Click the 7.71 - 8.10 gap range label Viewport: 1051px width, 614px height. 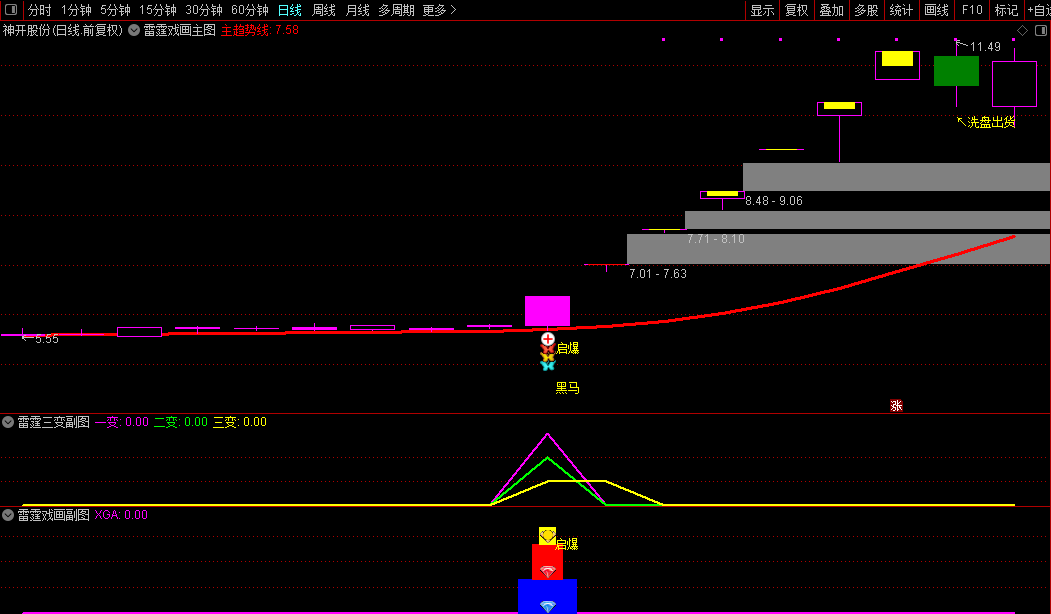(x=716, y=239)
